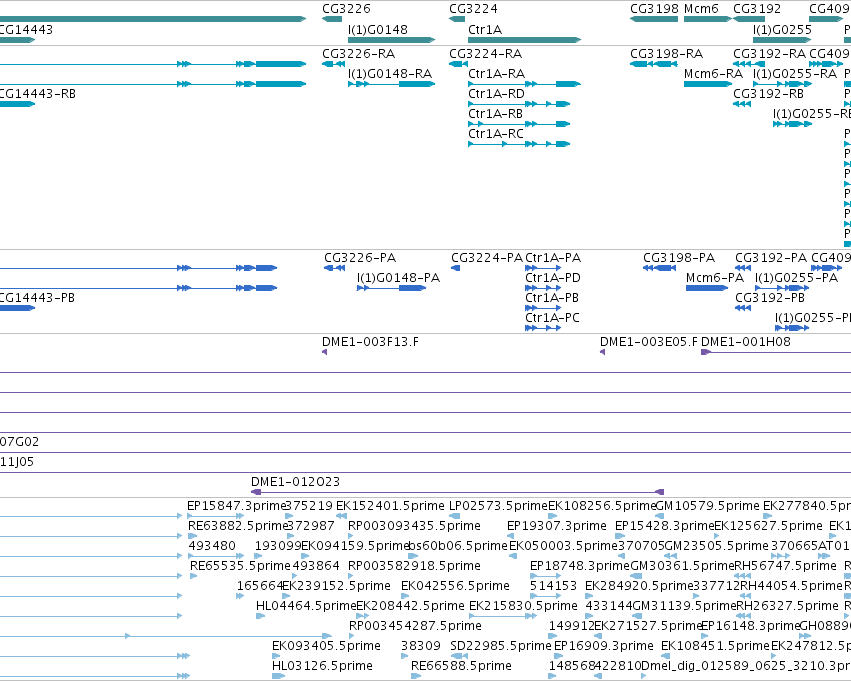Select the Mcm6-PA protein label
851x681 pixels.
pos(715,277)
